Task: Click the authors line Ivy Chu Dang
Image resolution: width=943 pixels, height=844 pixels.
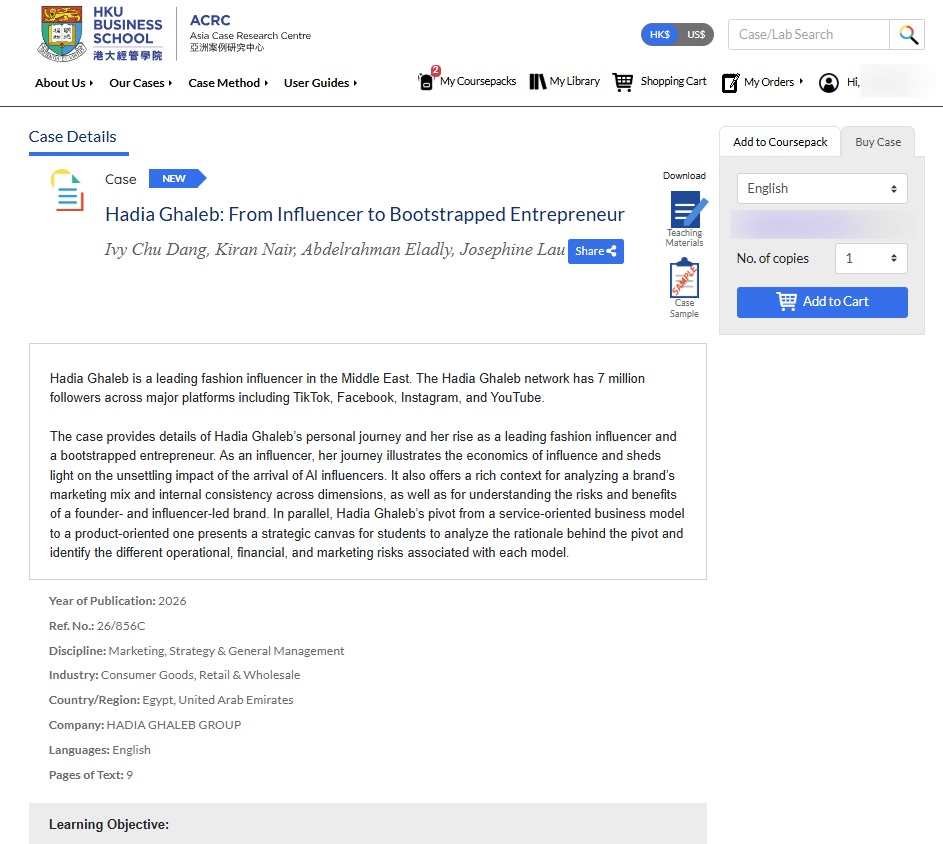Action: pyautogui.click(x=334, y=249)
